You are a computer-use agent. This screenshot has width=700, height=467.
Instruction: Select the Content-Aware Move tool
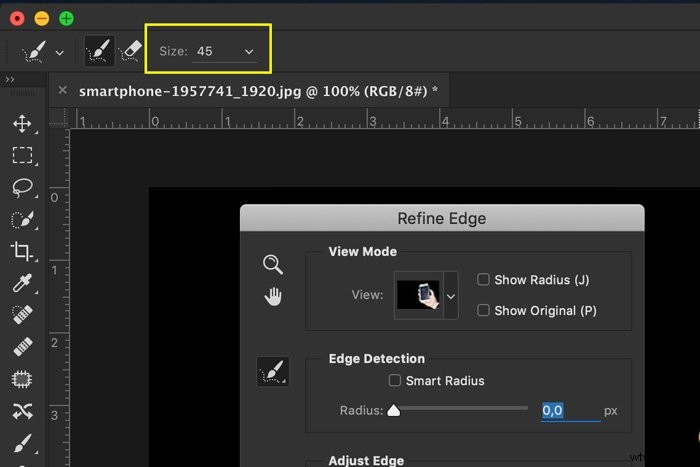(22, 411)
